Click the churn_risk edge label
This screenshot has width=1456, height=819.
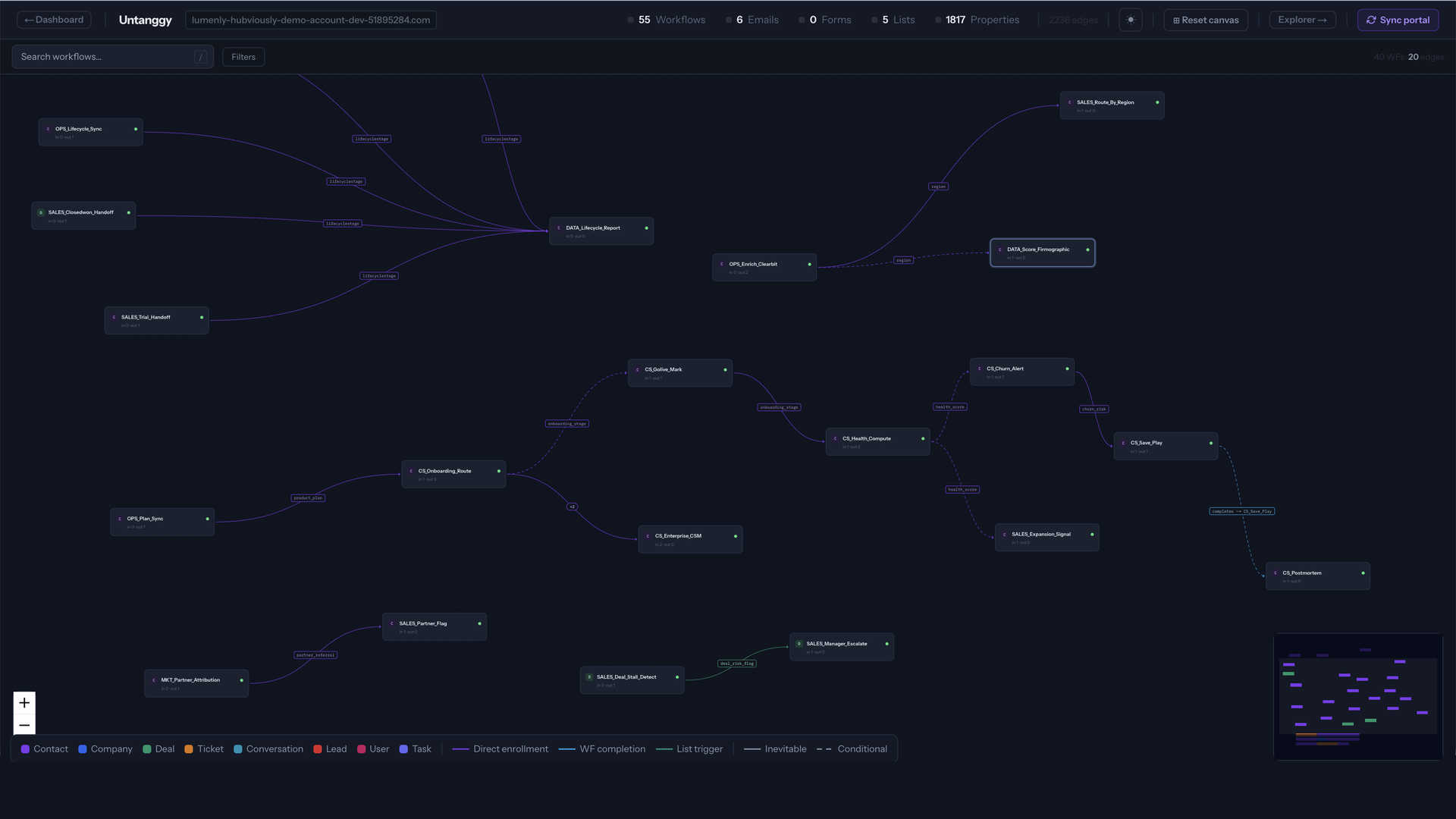(1094, 409)
